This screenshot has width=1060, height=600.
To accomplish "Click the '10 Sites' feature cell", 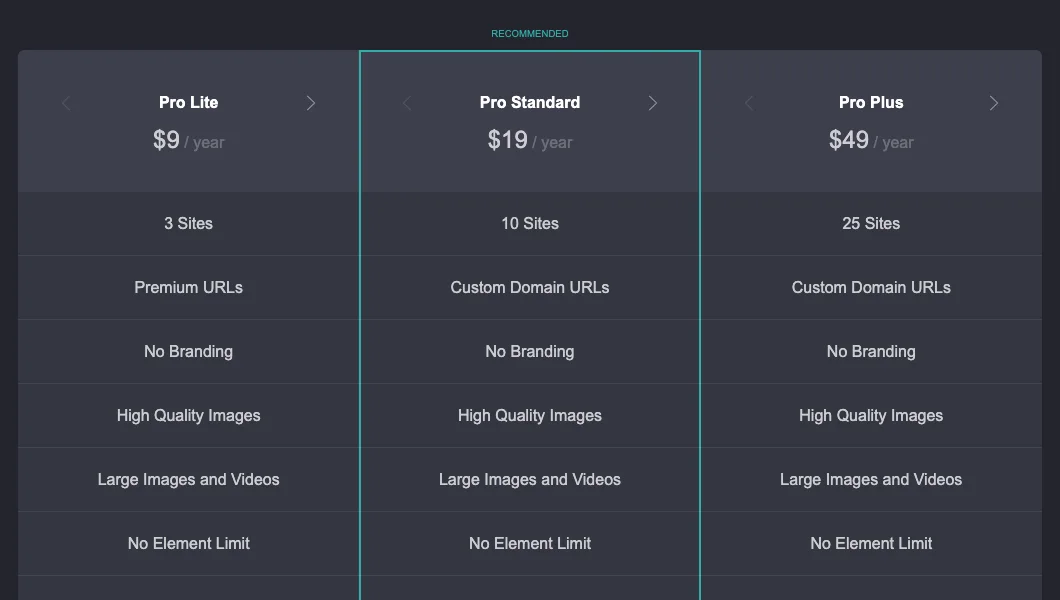I will coord(530,224).
